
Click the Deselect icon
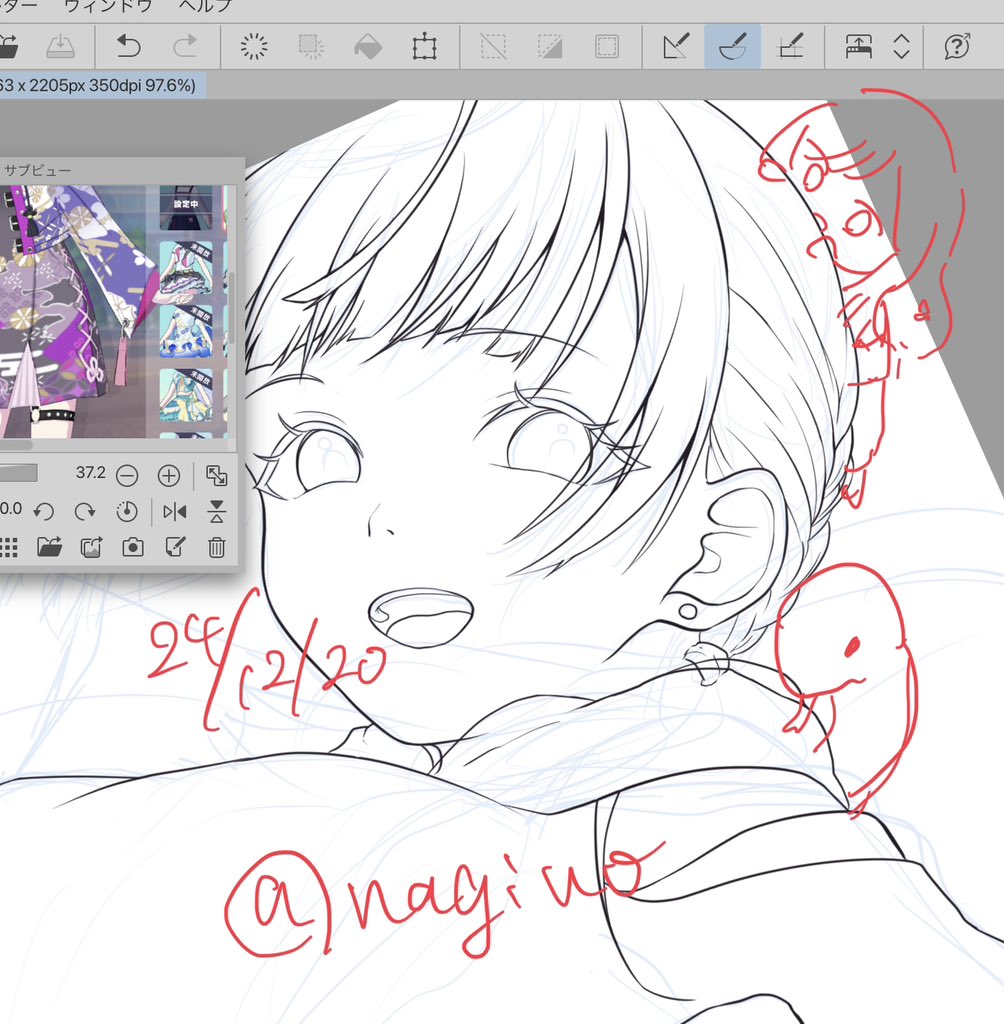click(493, 46)
